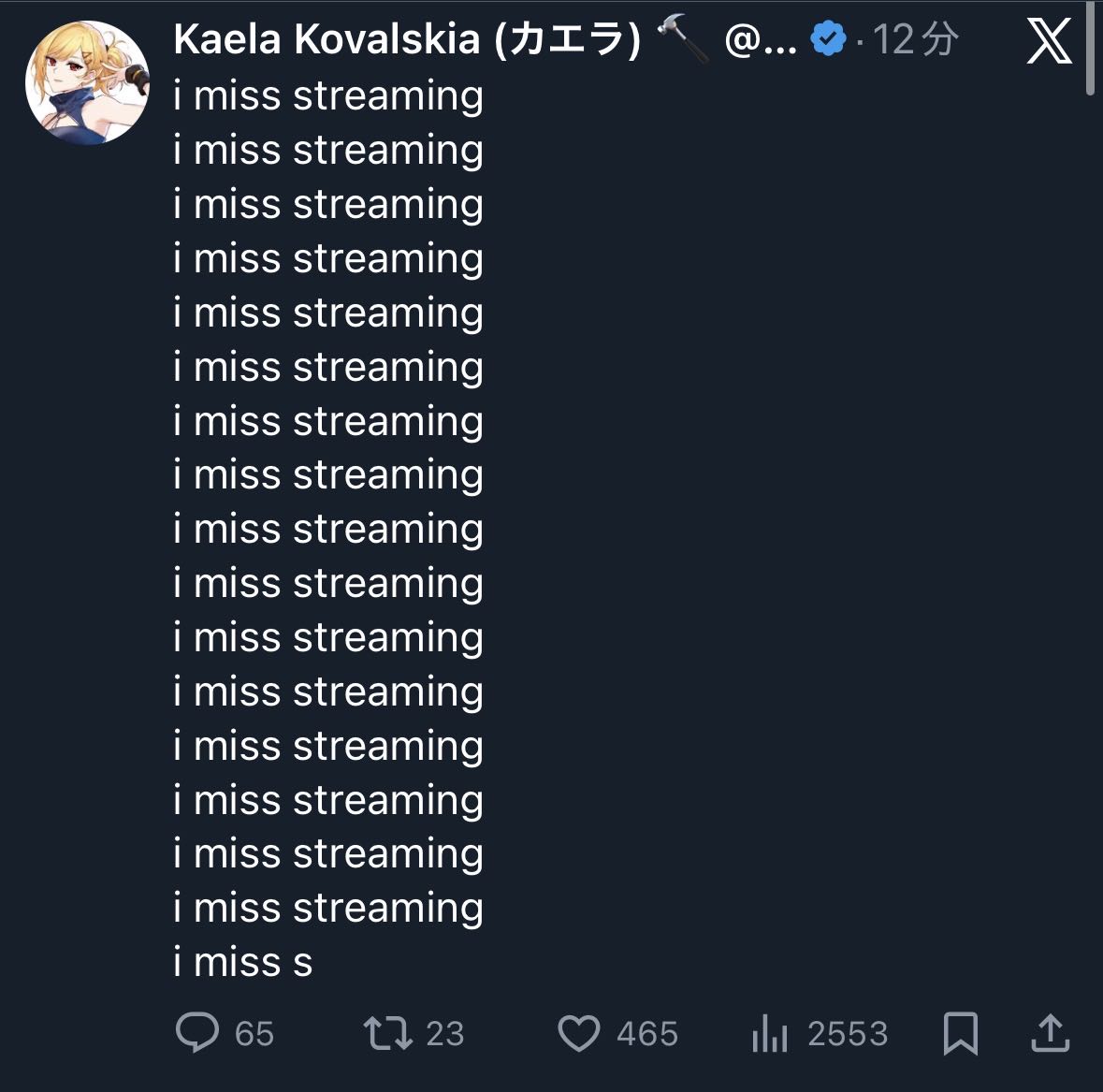Click the truncated @ handle
This screenshot has height=1092, width=1103.
pyautogui.click(x=760, y=39)
